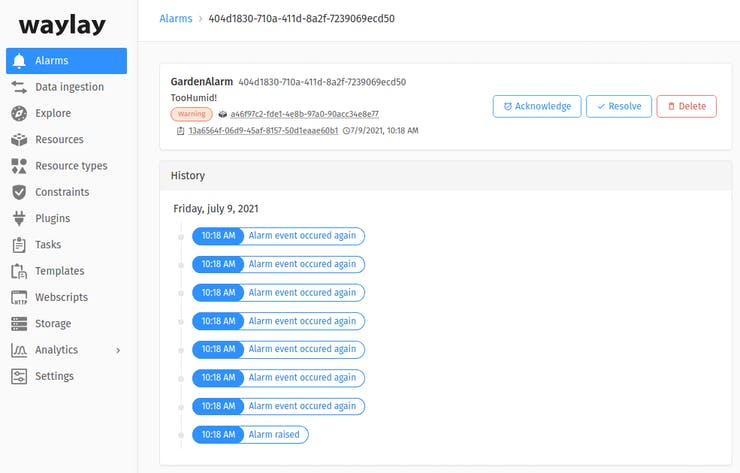
Task: Expand the Analytics submenu chevron
Action: (118, 350)
